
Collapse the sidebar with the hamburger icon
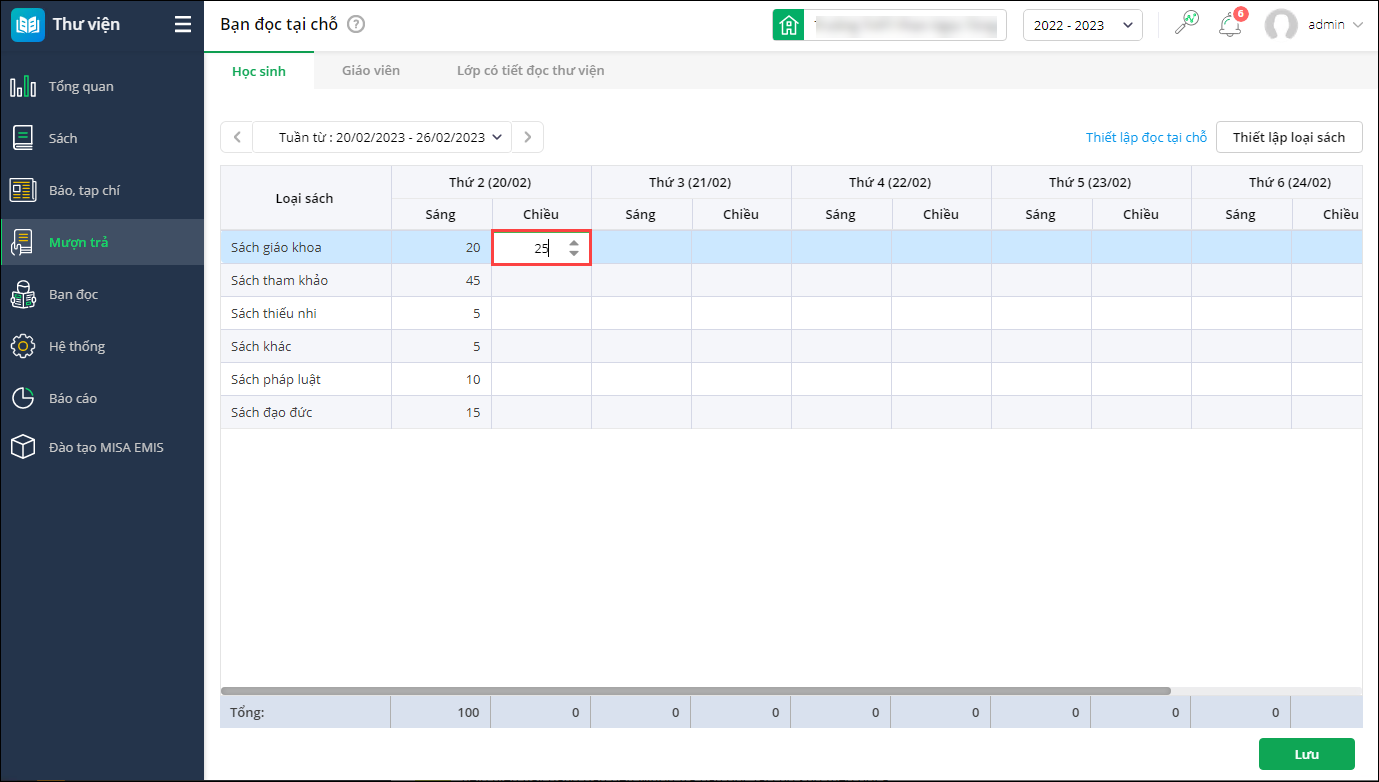coord(183,25)
